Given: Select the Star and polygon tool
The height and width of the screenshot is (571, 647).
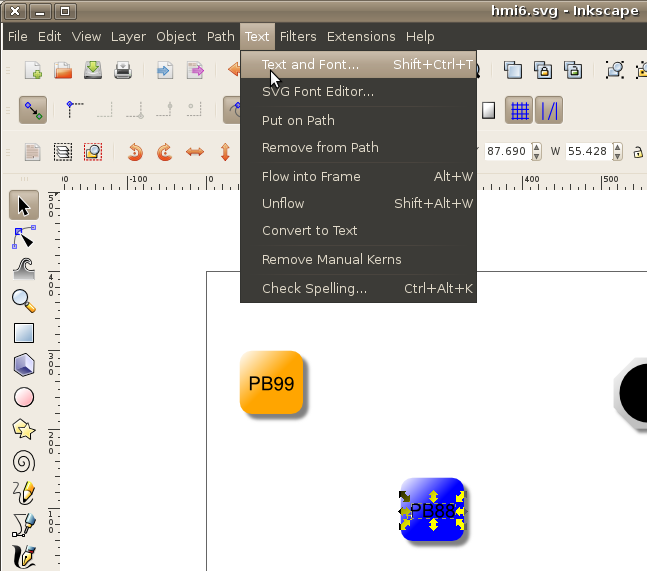Looking at the screenshot, I should pyautogui.click(x=24, y=429).
